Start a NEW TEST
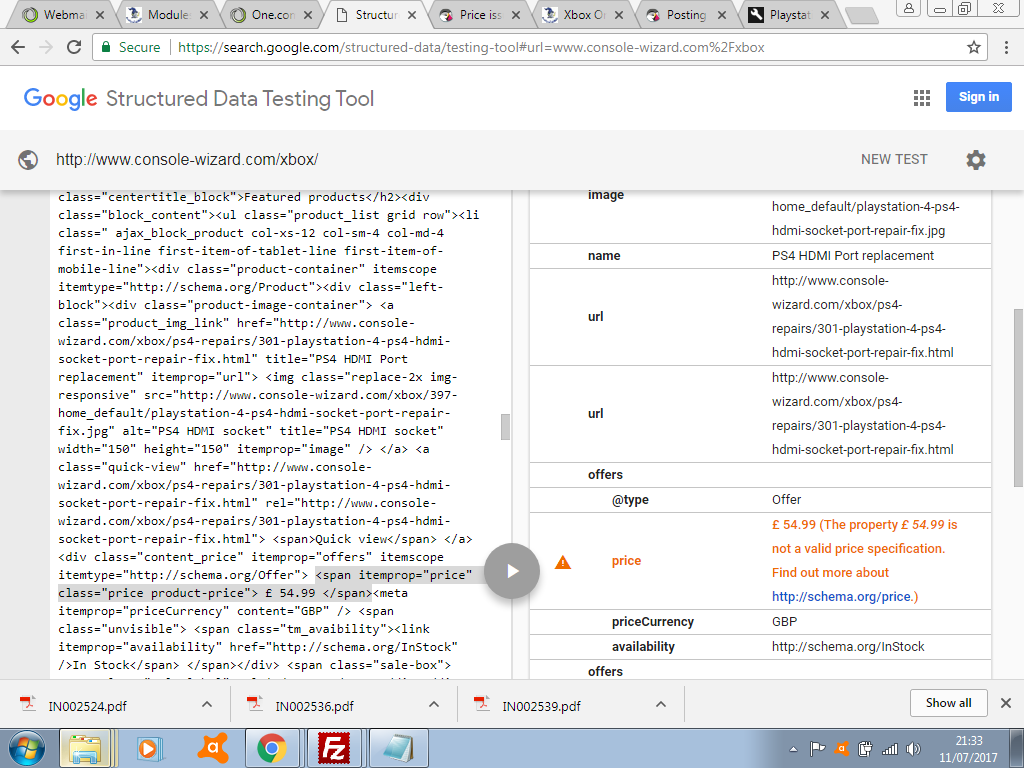The height and width of the screenshot is (768, 1024). point(894,159)
